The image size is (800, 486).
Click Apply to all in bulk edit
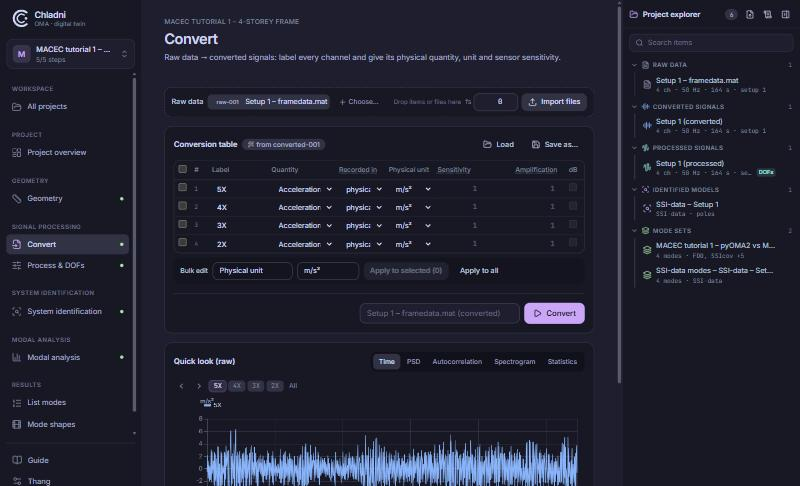479,271
